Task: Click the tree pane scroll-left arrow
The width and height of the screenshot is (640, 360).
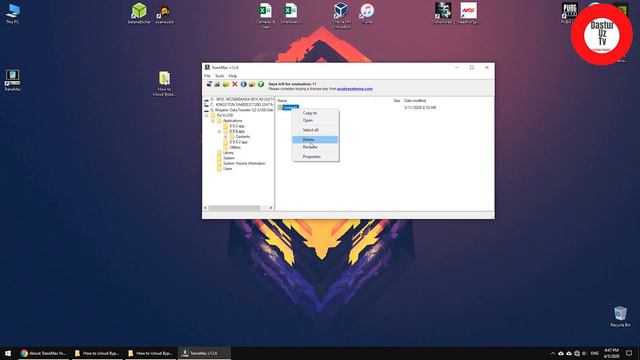Action: 205,208
